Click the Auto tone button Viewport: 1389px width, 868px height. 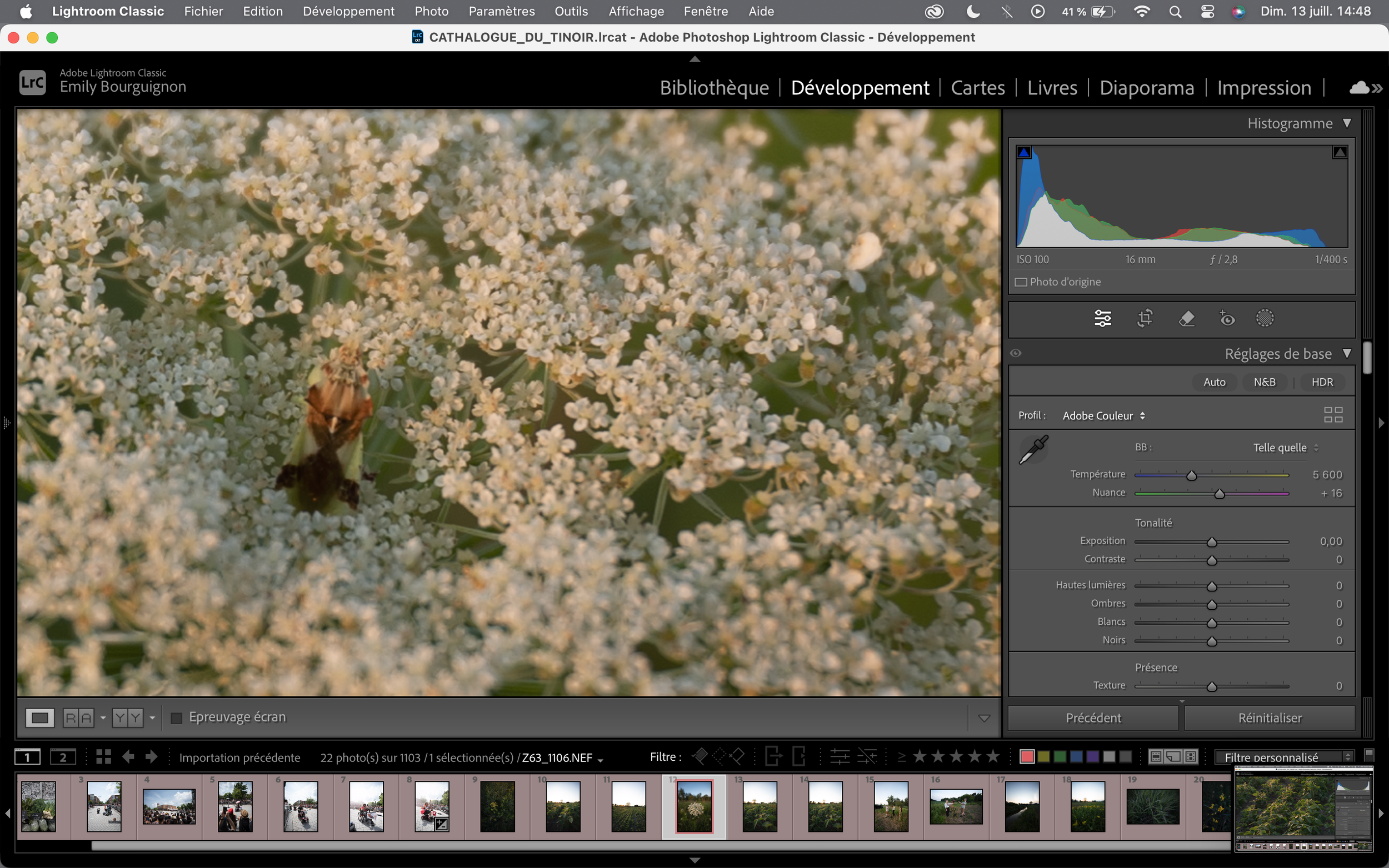coord(1214,382)
